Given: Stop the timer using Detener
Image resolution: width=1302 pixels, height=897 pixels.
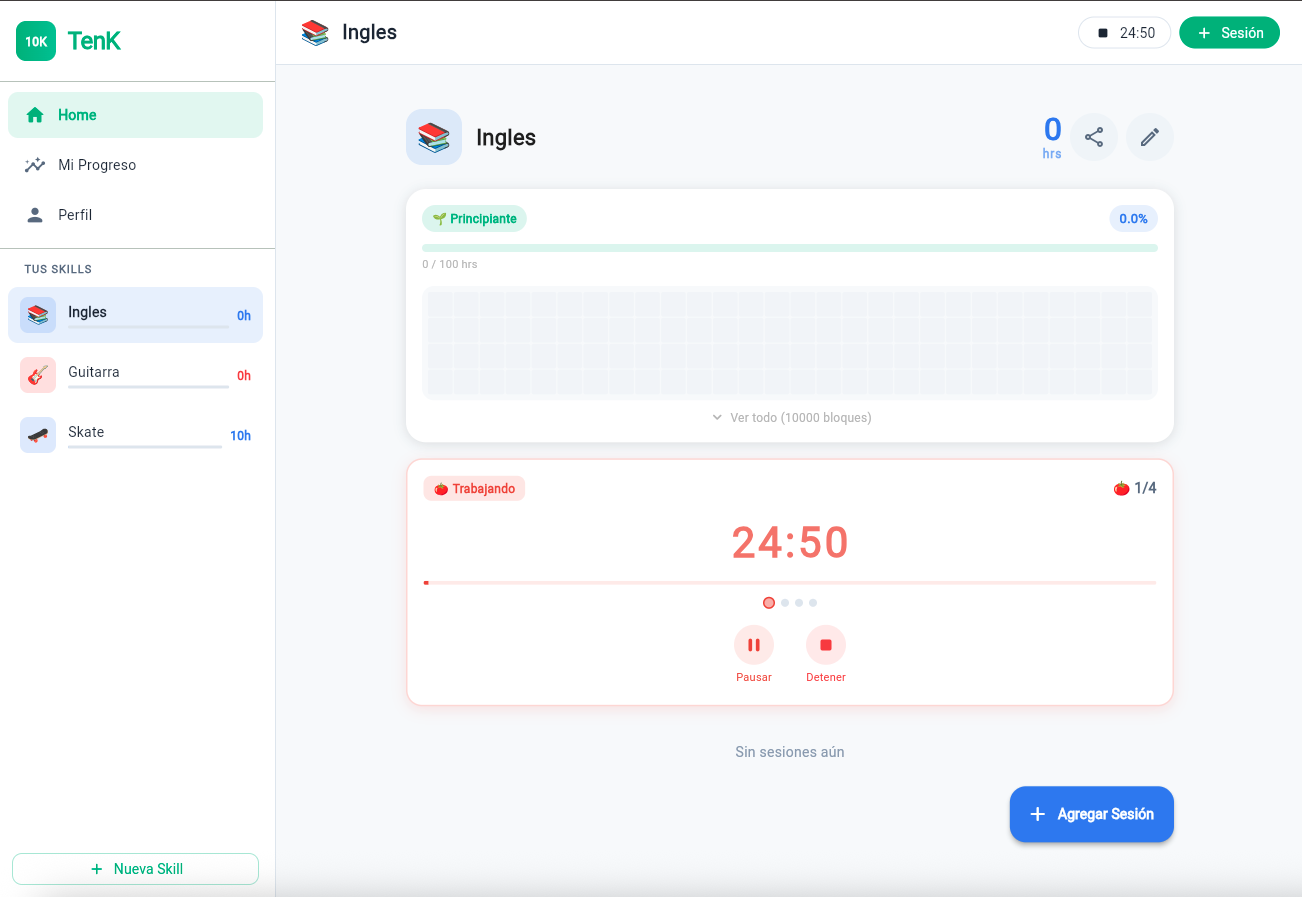Looking at the screenshot, I should 826,645.
